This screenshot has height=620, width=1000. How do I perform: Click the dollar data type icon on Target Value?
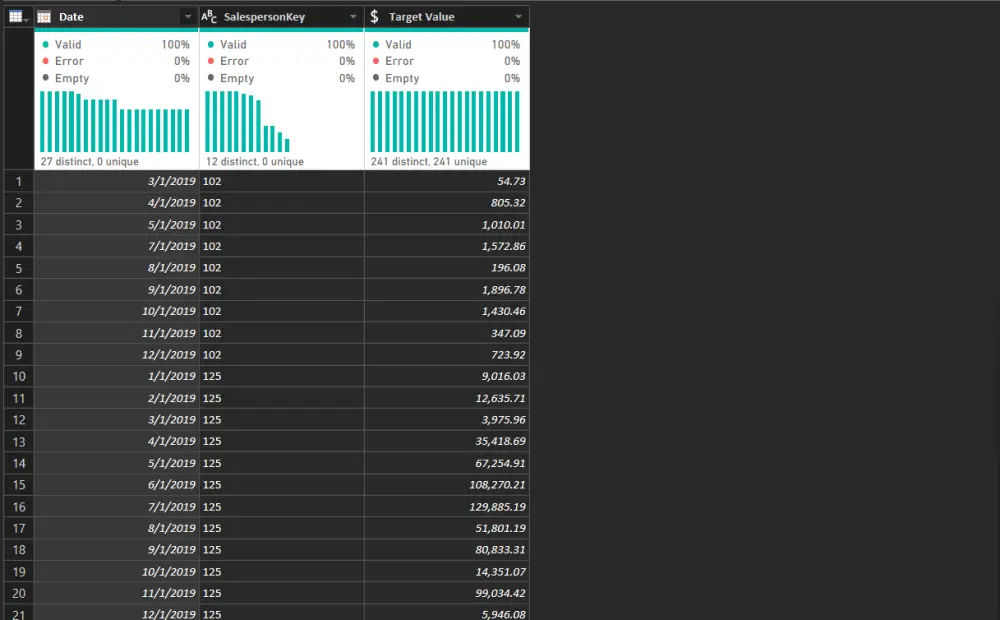(x=374, y=16)
